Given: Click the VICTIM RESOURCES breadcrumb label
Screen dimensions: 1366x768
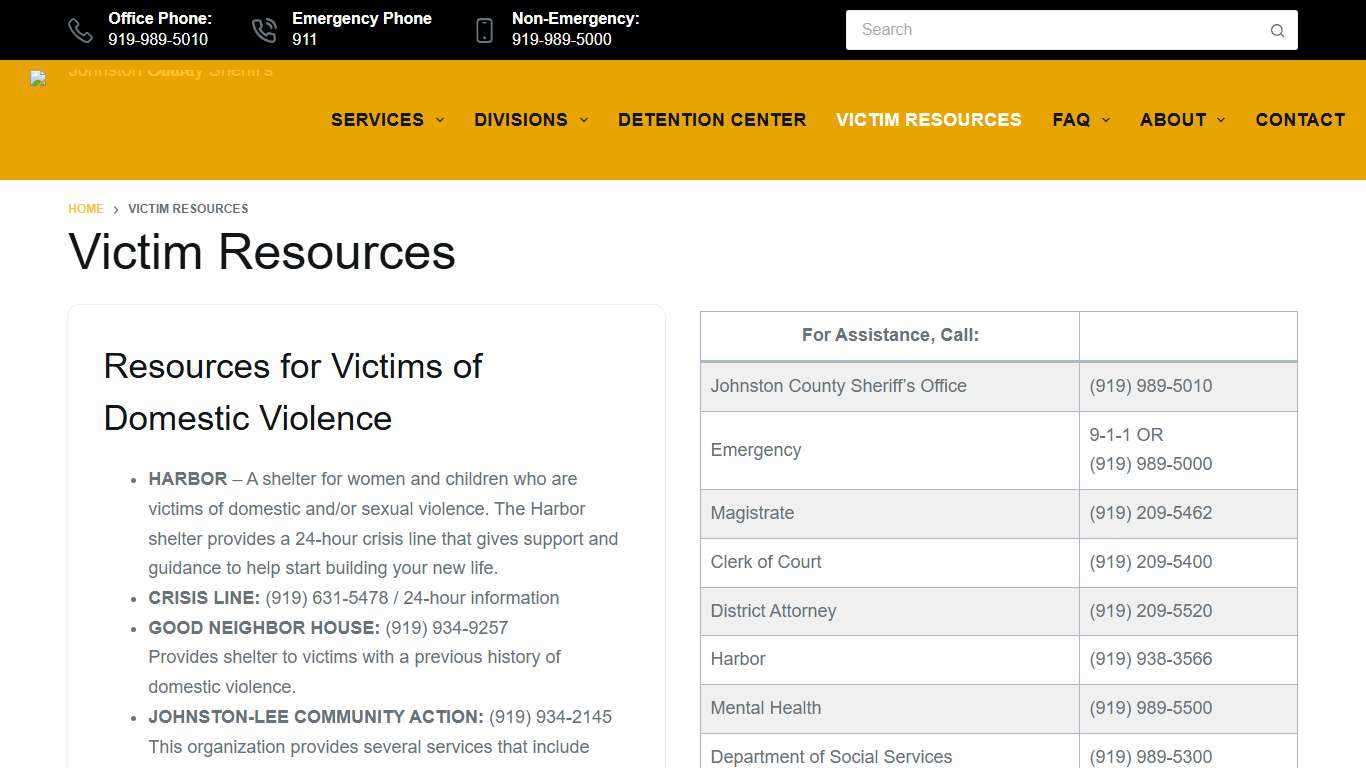Looking at the screenshot, I should (x=188, y=209).
